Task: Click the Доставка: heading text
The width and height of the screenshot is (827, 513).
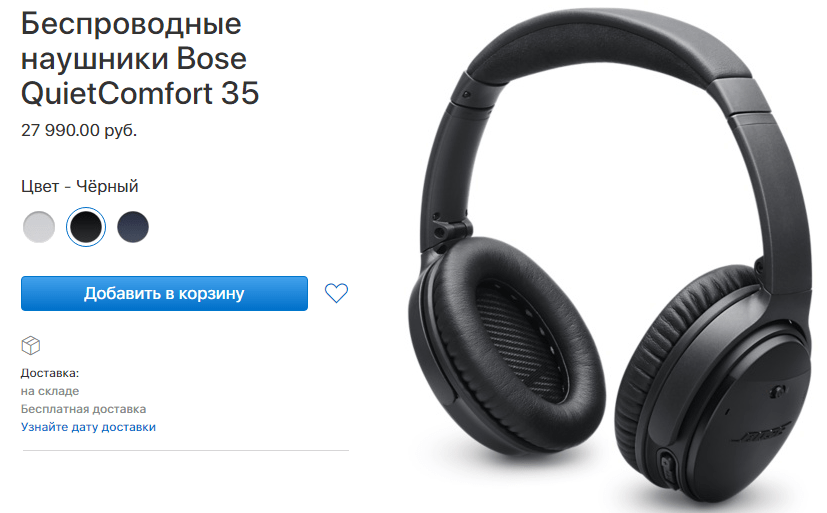Action: pos(50,373)
